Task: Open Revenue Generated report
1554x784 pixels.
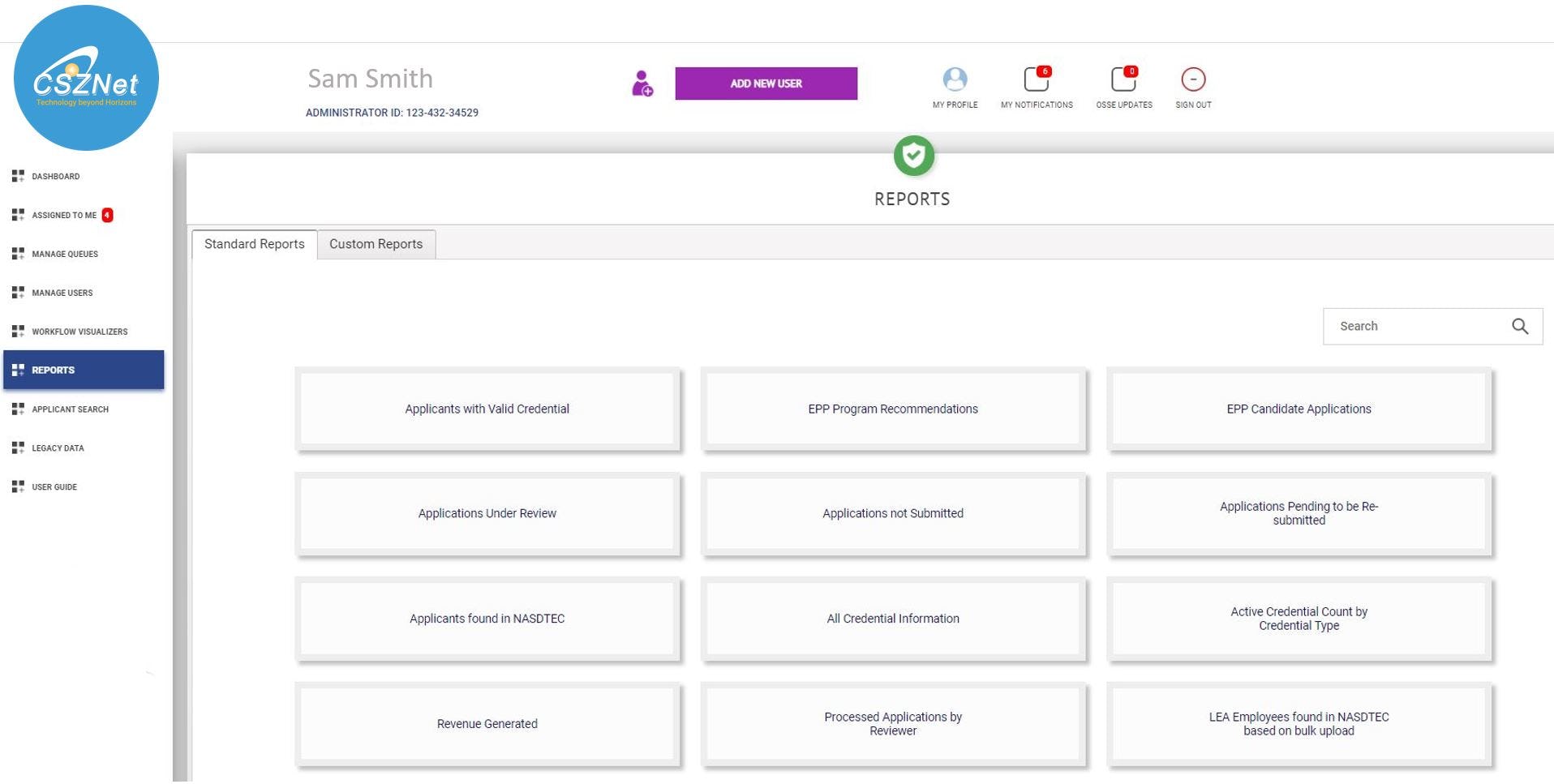Action: click(x=487, y=723)
